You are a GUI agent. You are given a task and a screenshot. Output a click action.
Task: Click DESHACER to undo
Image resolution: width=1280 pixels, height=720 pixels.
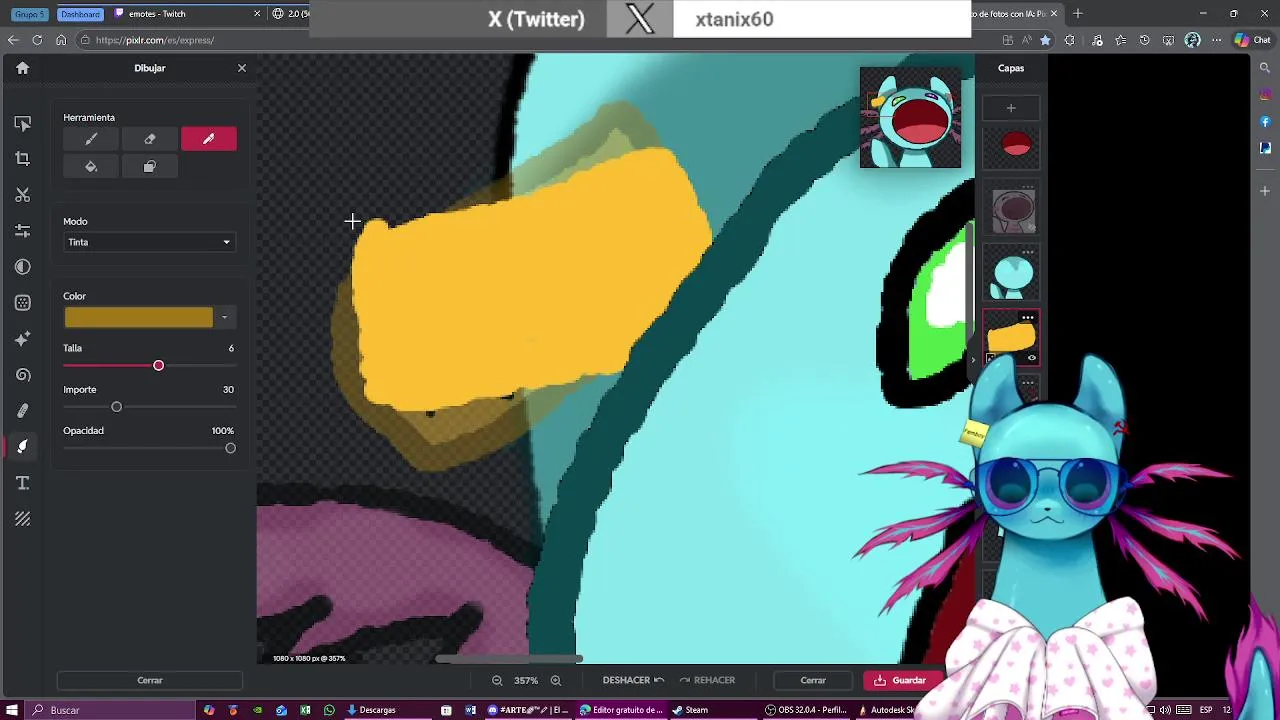pyautogui.click(x=633, y=680)
